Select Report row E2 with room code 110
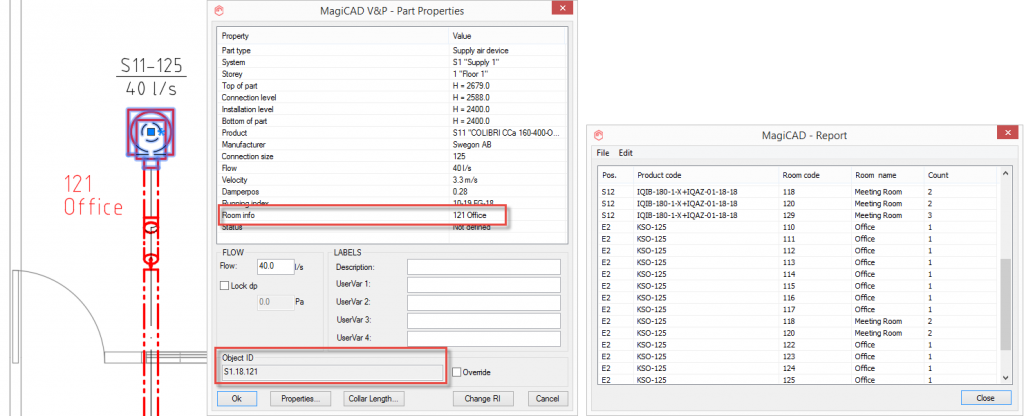The image size is (1024, 416). pos(799,227)
